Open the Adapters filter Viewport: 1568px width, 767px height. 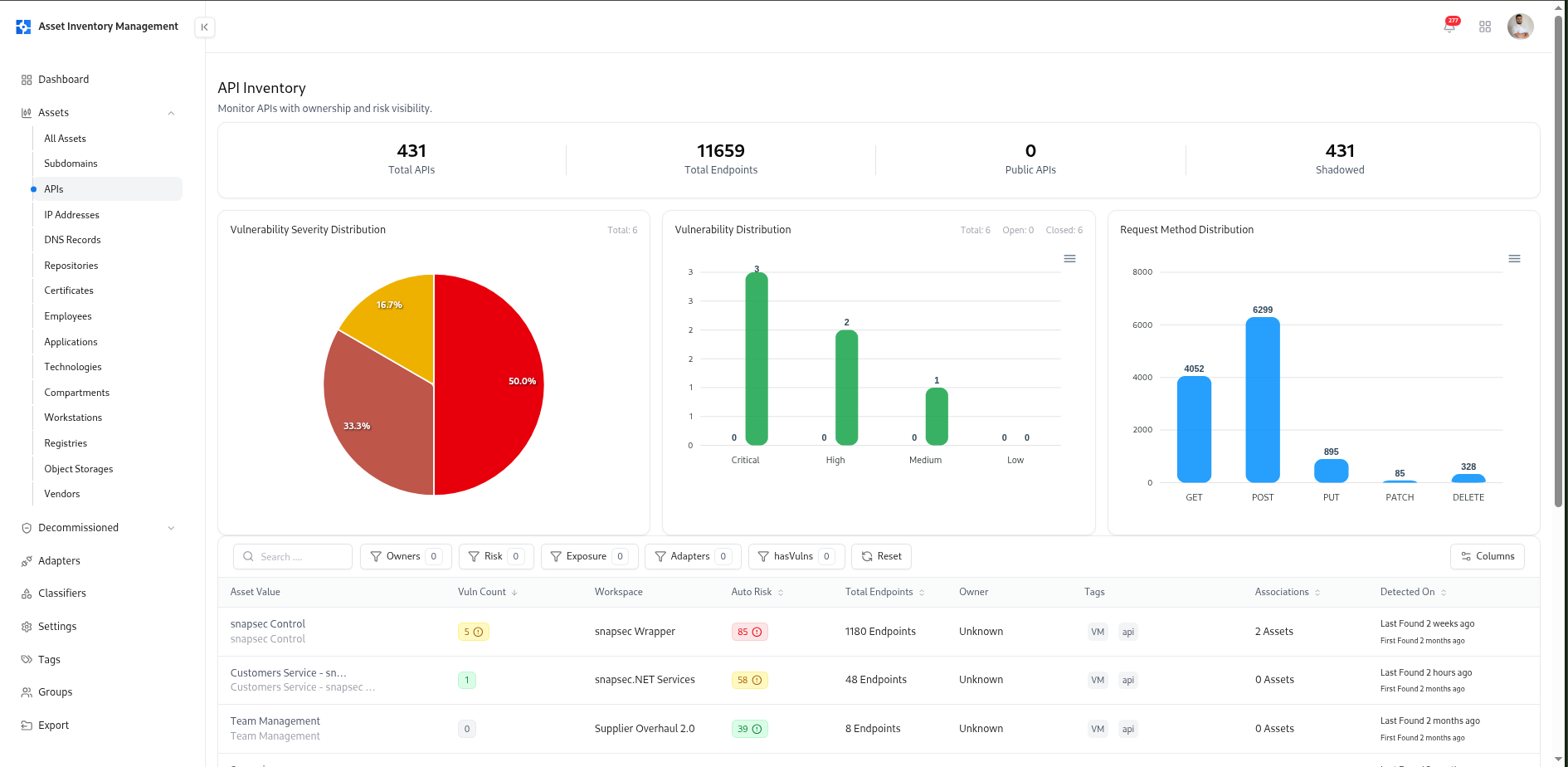[x=694, y=556]
